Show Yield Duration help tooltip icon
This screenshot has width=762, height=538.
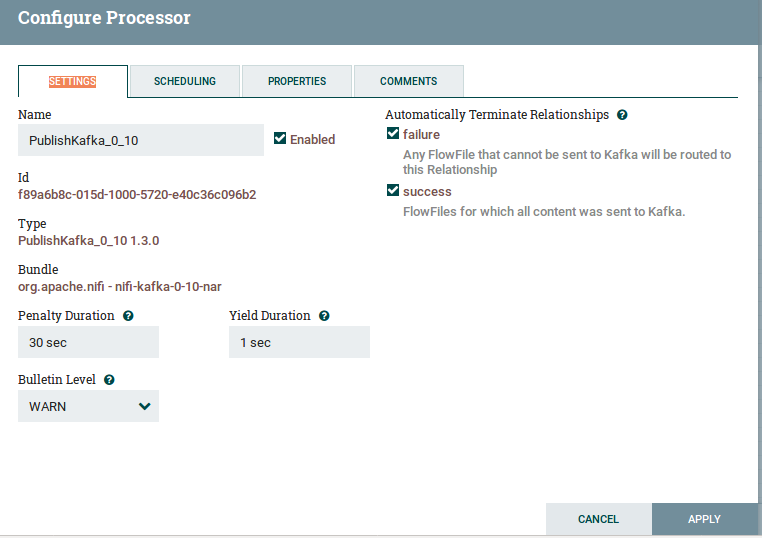[324, 316]
